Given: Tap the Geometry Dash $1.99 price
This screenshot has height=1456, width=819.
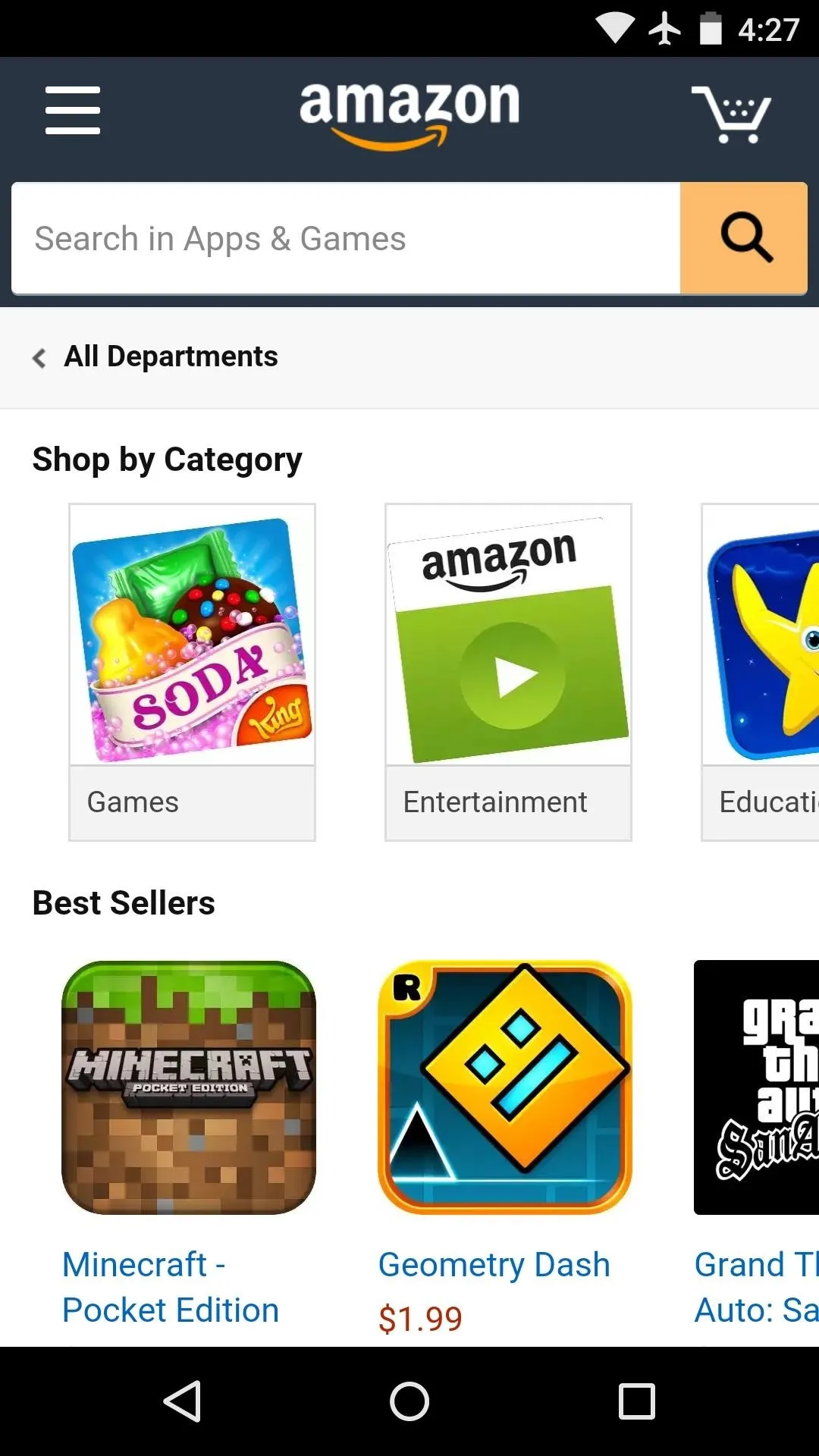Looking at the screenshot, I should pyautogui.click(x=420, y=1319).
